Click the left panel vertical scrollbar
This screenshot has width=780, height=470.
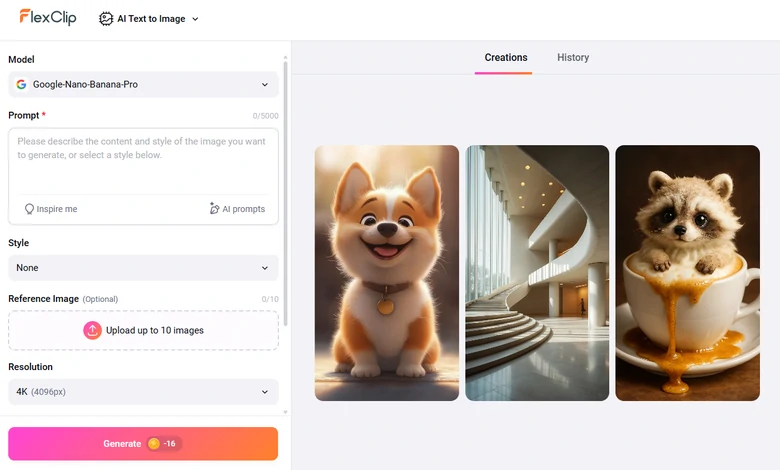click(x=286, y=194)
